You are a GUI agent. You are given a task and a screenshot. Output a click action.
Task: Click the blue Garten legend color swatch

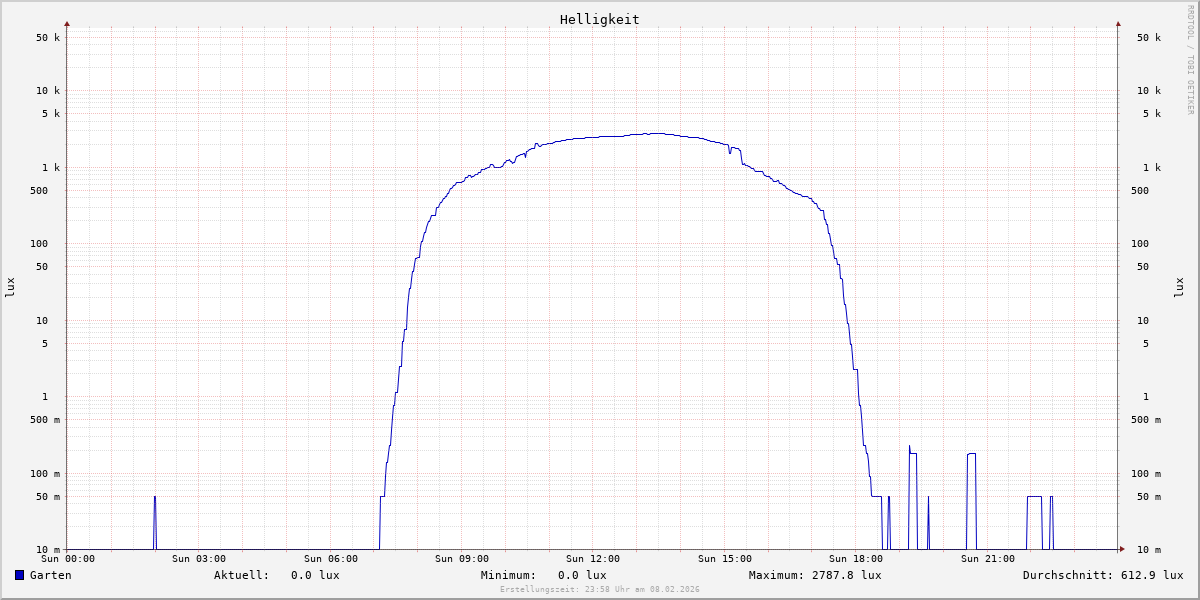point(19,575)
